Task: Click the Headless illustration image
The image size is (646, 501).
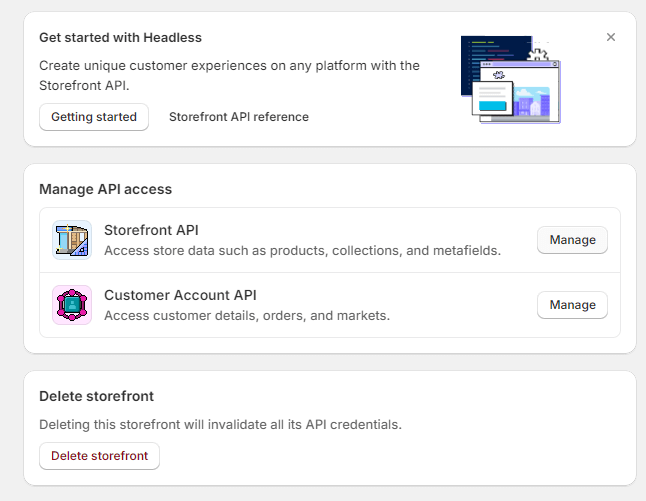Action: pos(510,80)
